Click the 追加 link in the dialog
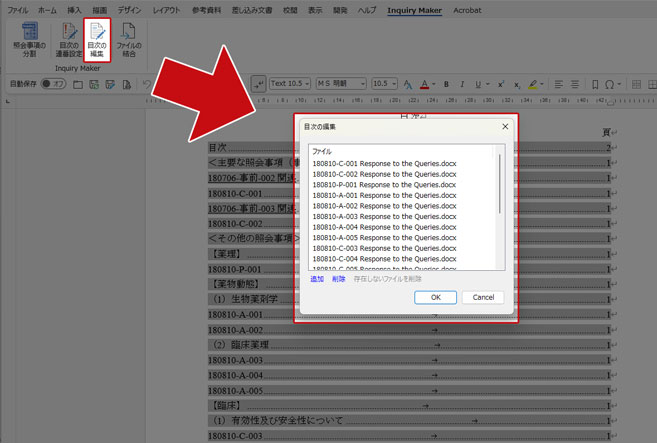The image size is (657, 443). click(317, 279)
